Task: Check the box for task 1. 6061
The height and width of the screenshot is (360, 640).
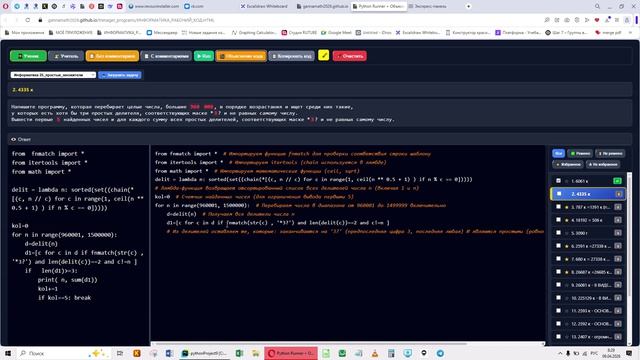Action: pyautogui.click(x=558, y=181)
